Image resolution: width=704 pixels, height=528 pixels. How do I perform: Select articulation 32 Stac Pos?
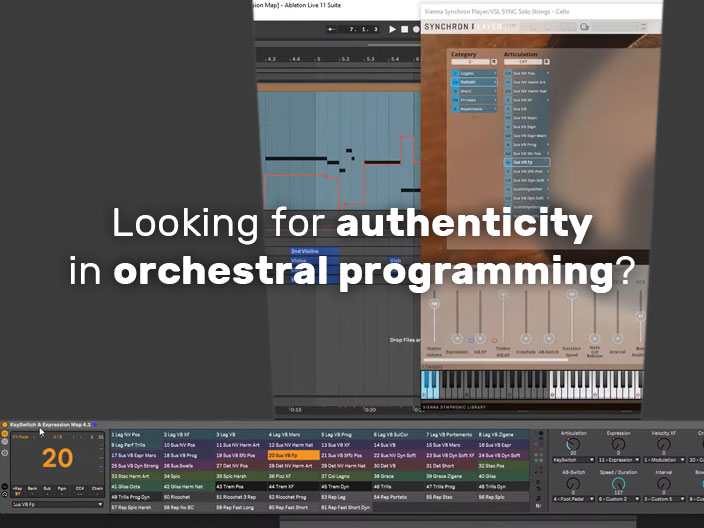(504, 466)
